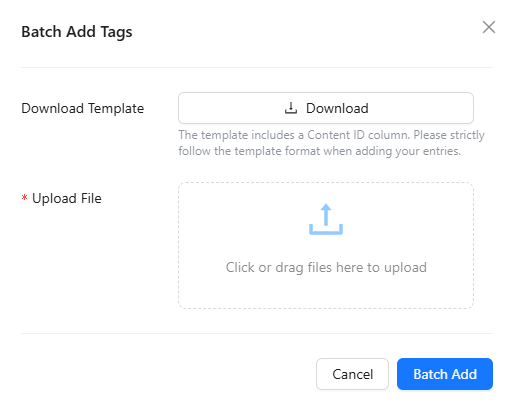
Task: Click 'follow the template format' helper line
Action: tap(319, 151)
